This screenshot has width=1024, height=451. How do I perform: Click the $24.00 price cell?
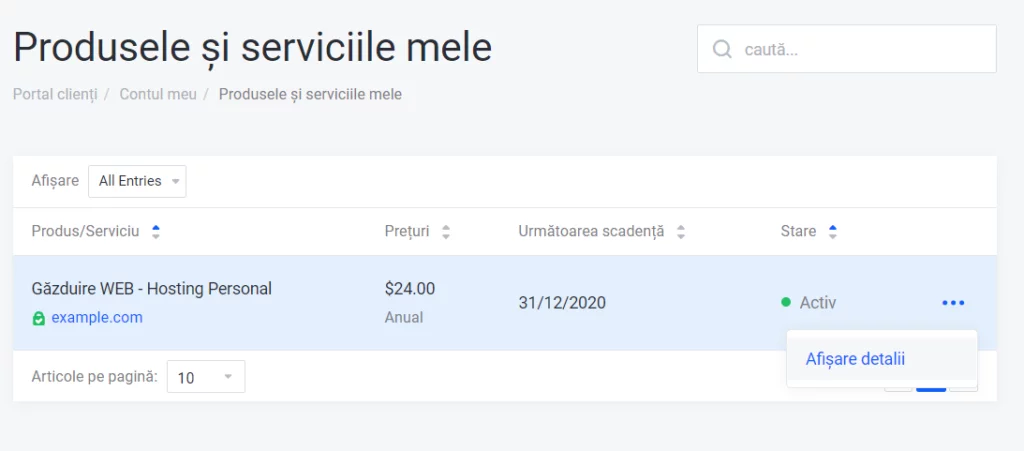[x=409, y=288]
